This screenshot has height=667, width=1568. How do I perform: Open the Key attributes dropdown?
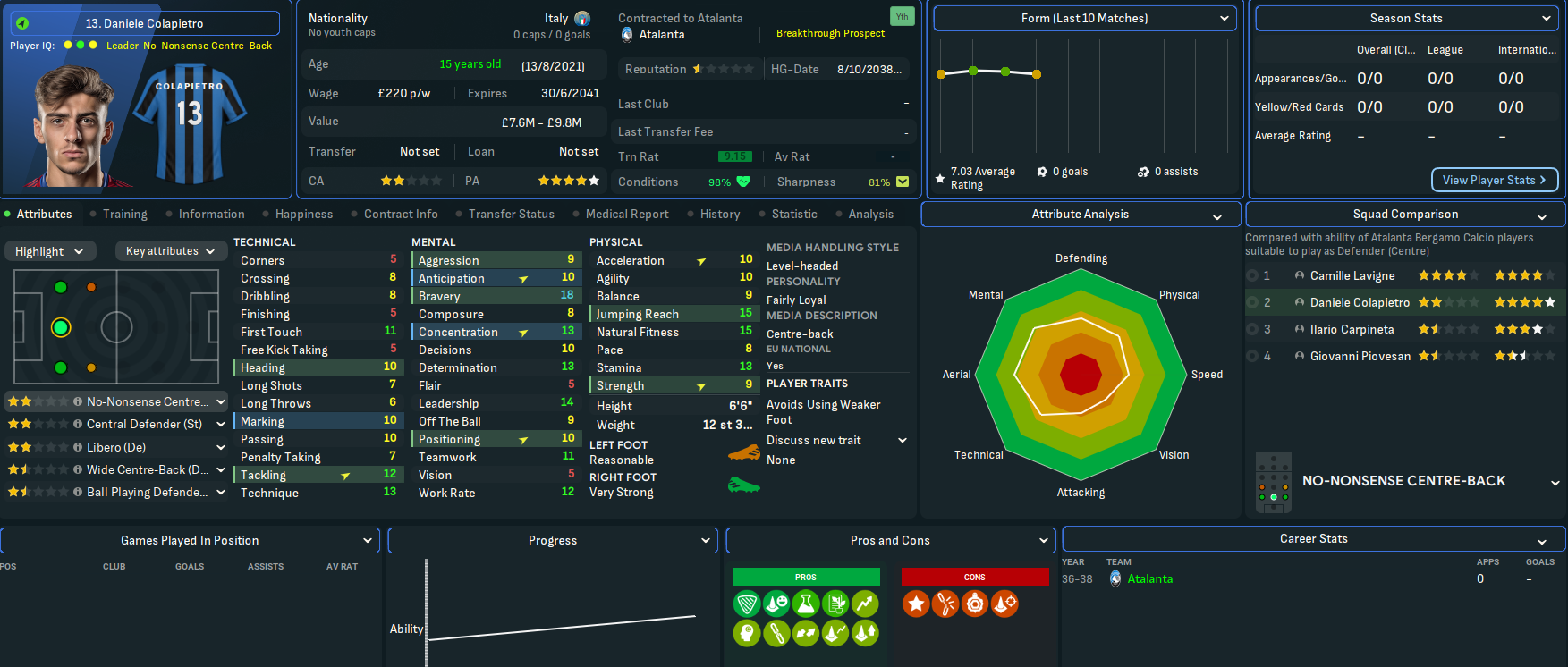[170, 251]
